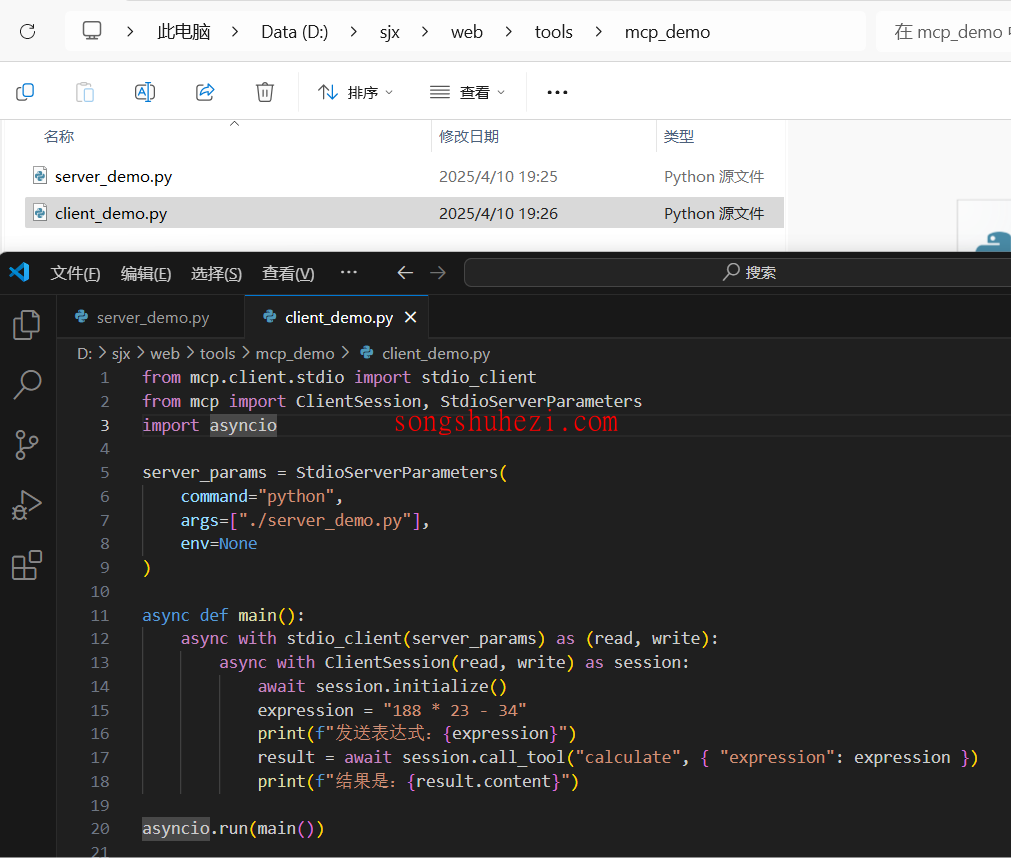Sort files by 类型 column header
Viewport: 1011px width, 858px height.
point(679,137)
